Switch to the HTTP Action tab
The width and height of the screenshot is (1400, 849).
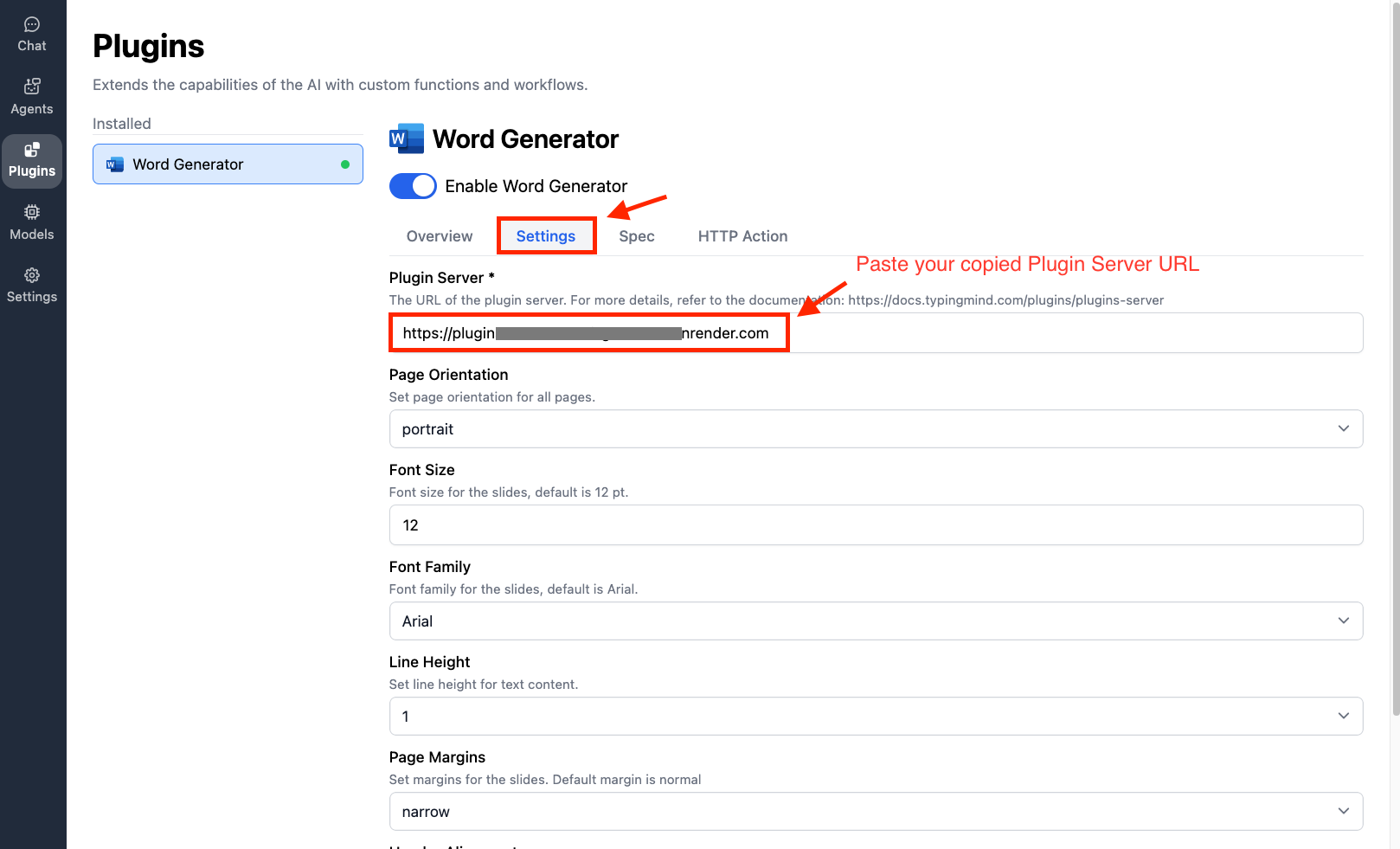[742, 236]
